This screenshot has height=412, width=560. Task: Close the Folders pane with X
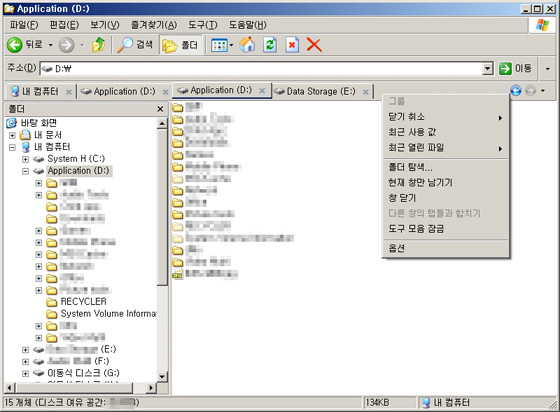(160, 109)
